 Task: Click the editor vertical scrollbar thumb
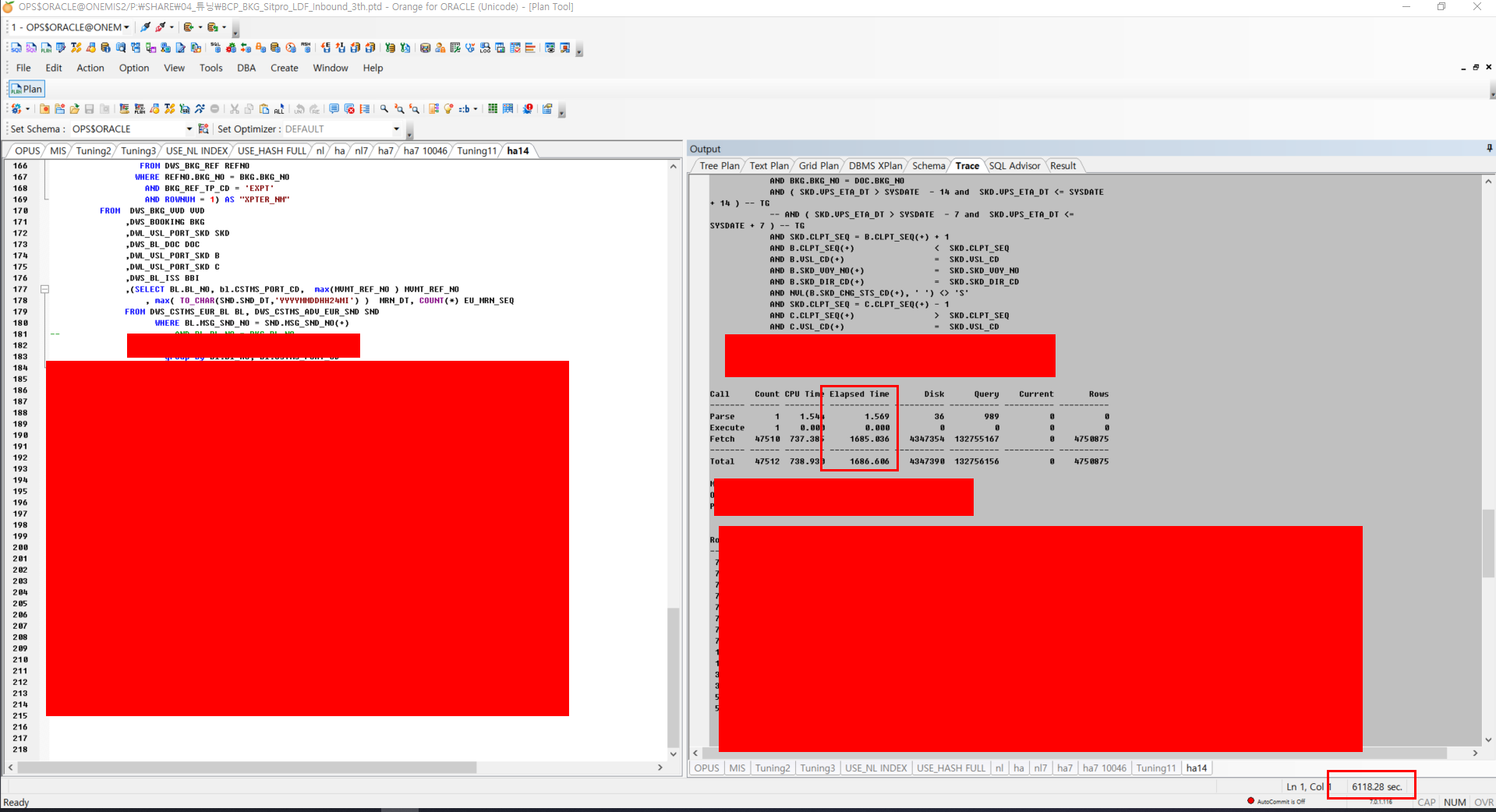pos(673,678)
